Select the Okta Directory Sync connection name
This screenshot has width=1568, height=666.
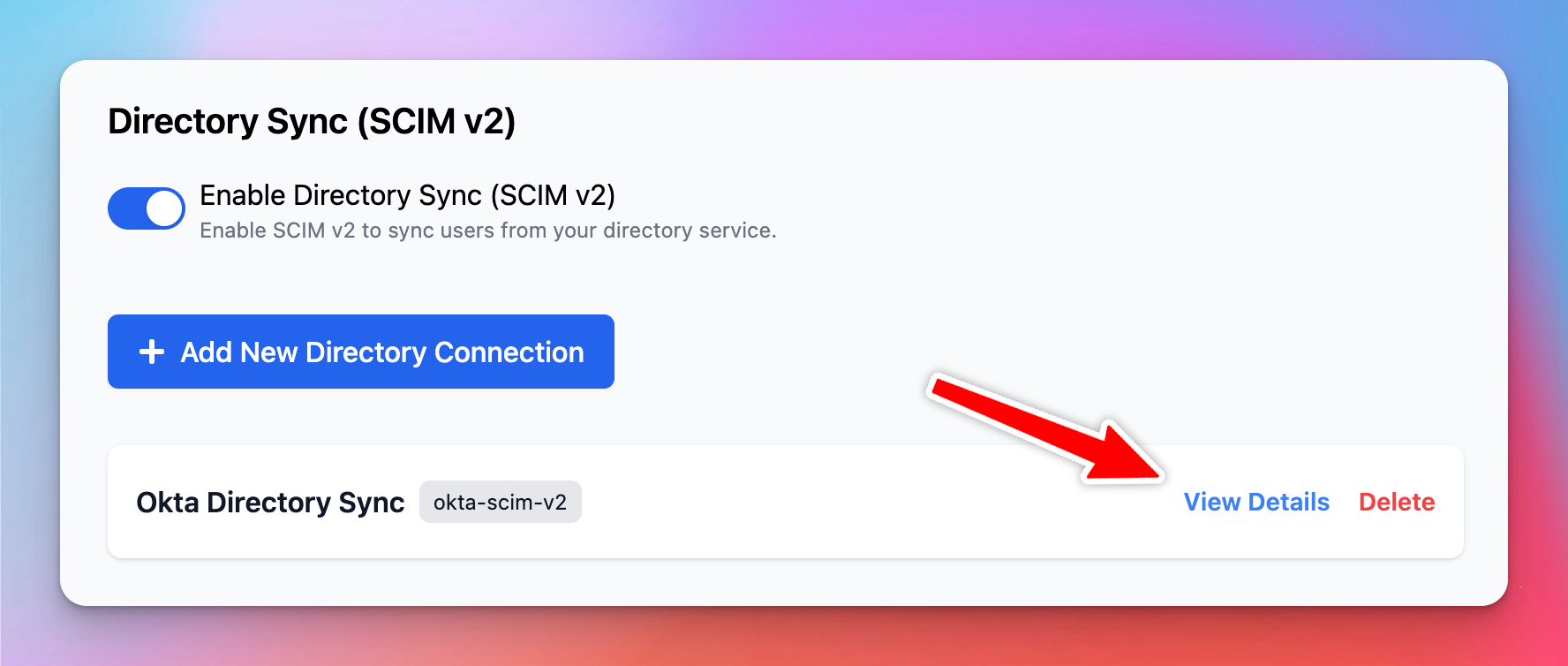[x=270, y=503]
